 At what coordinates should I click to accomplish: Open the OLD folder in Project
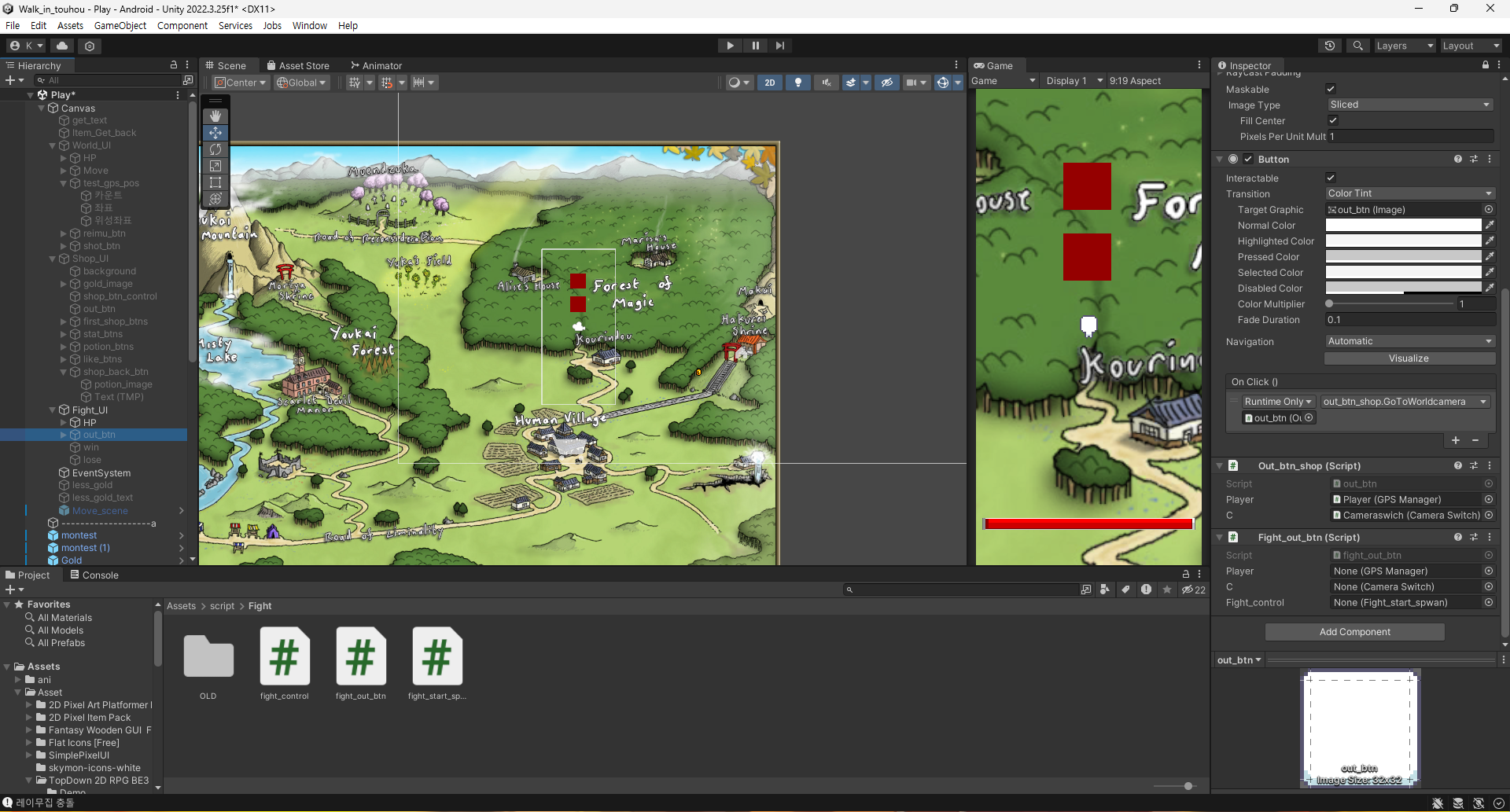coord(208,663)
